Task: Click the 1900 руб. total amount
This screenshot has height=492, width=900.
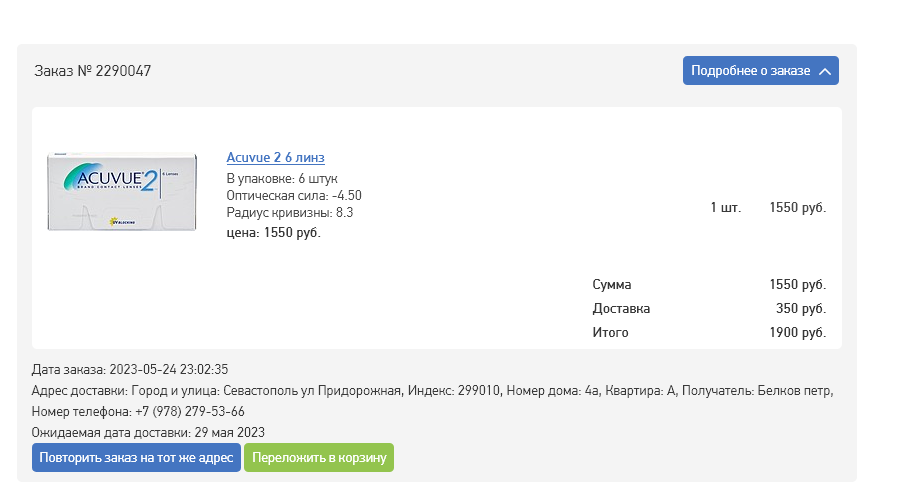Action: coord(797,332)
